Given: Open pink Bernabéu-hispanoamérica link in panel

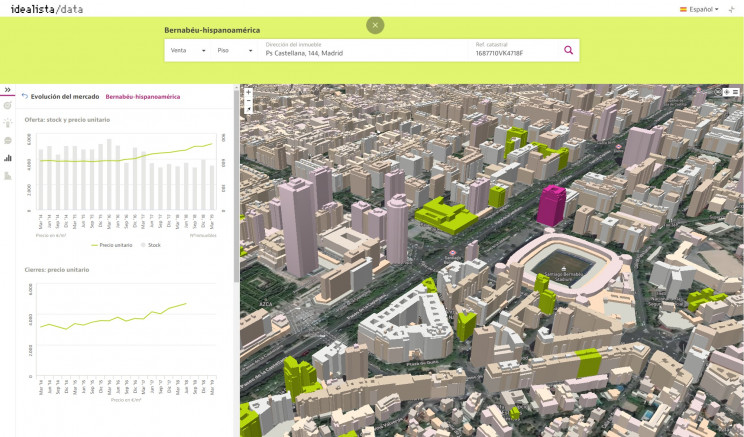Looking at the screenshot, I should 142,97.
